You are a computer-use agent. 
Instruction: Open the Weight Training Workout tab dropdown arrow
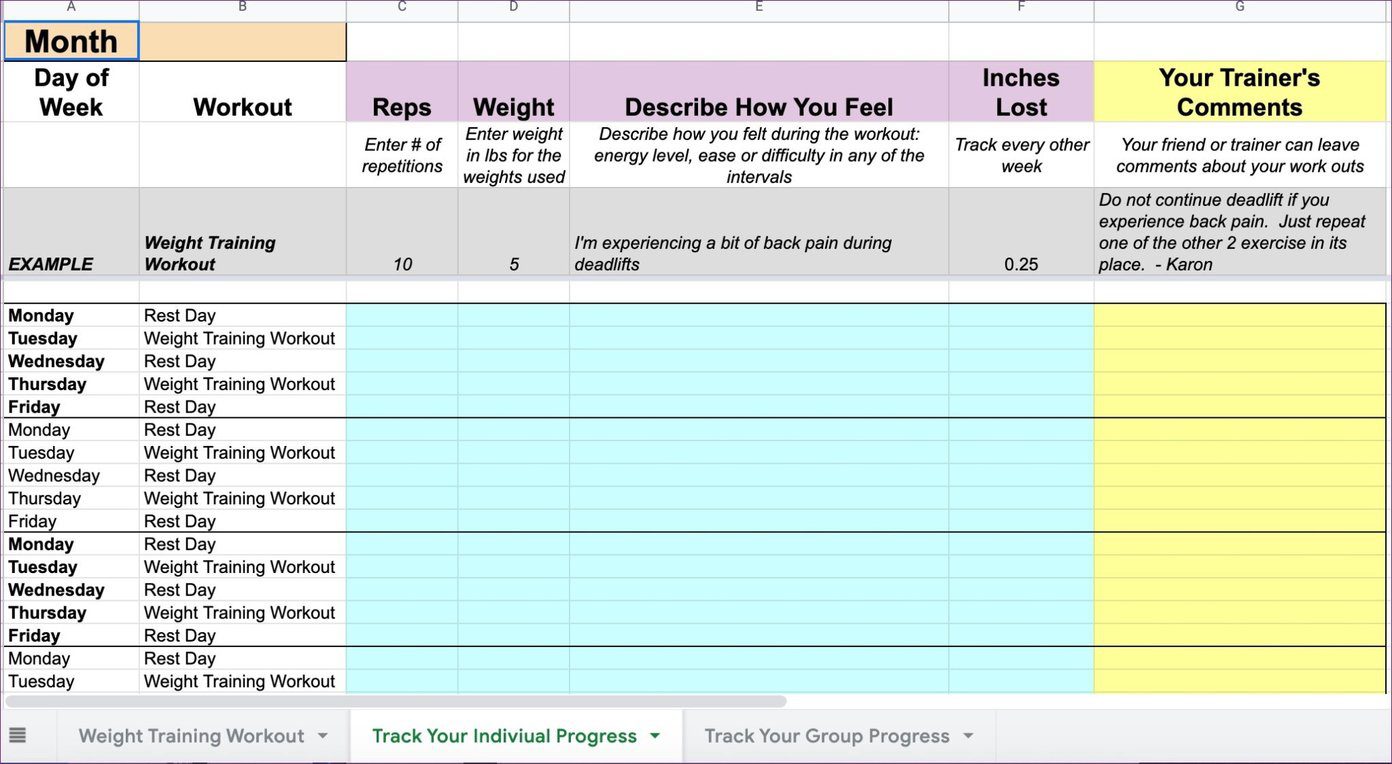(x=322, y=736)
